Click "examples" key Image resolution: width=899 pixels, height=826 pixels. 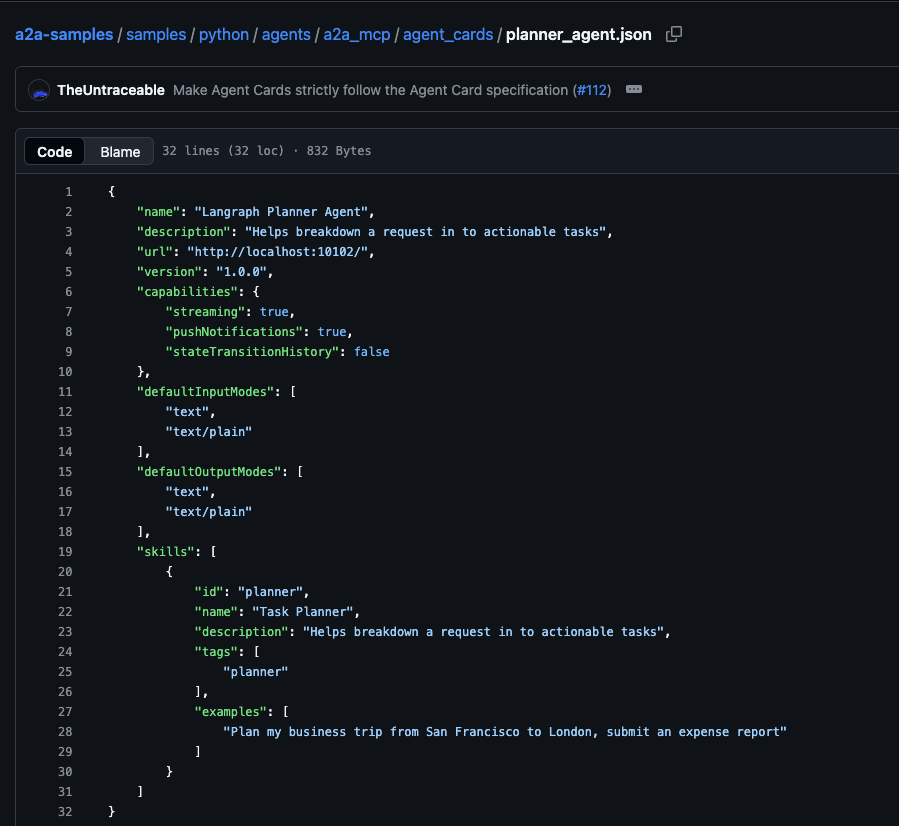click(230, 711)
